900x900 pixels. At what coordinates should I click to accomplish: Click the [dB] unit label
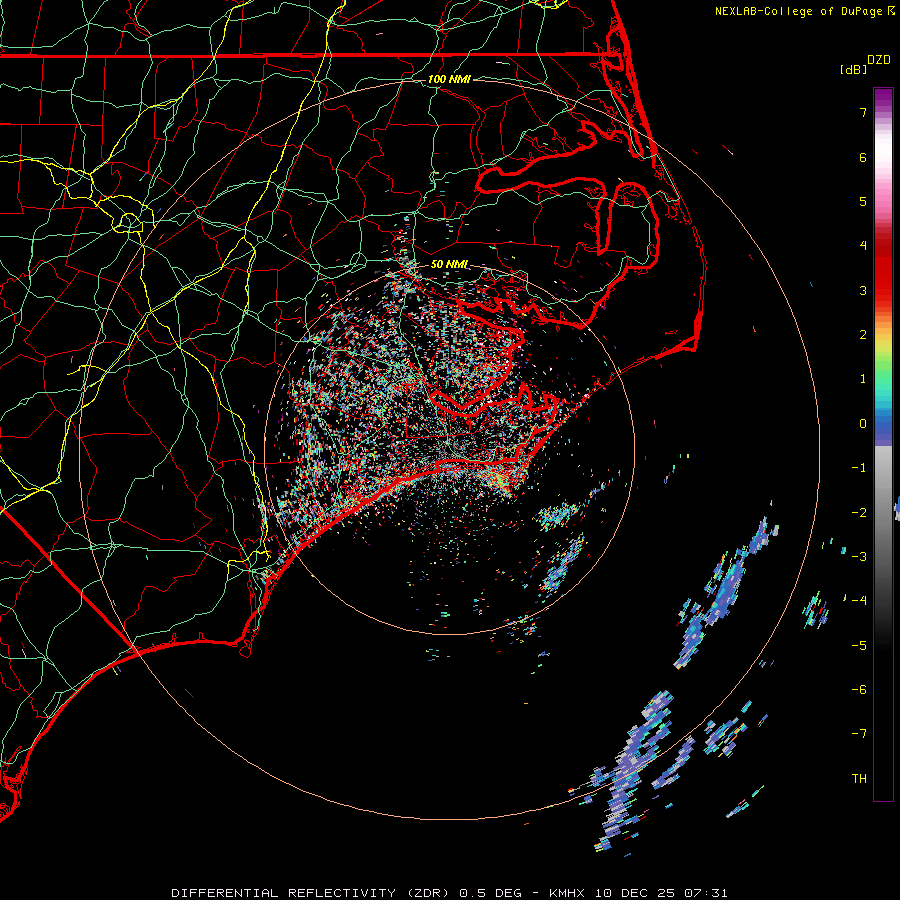tap(853, 69)
